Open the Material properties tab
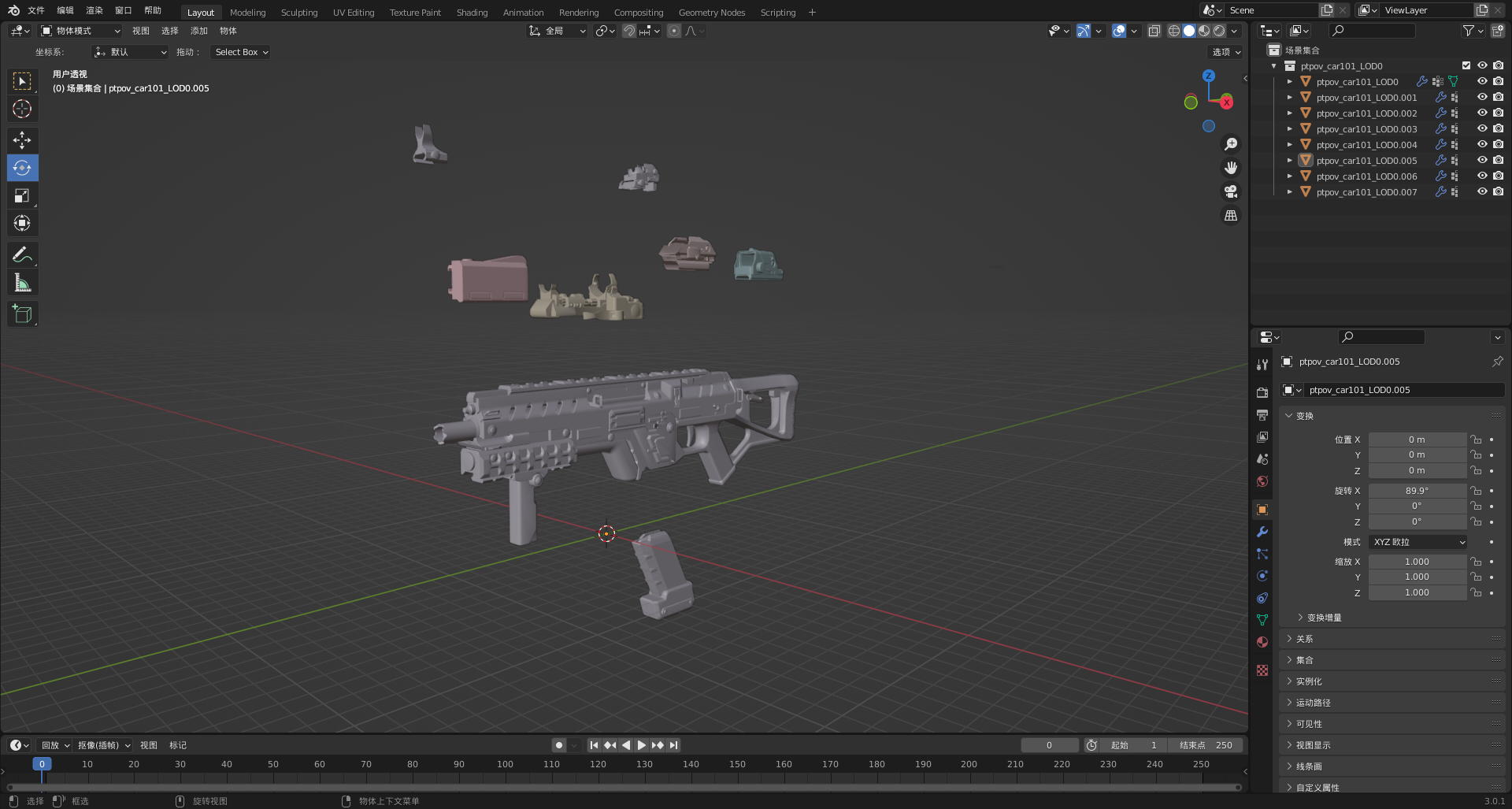1512x809 pixels. click(x=1262, y=642)
